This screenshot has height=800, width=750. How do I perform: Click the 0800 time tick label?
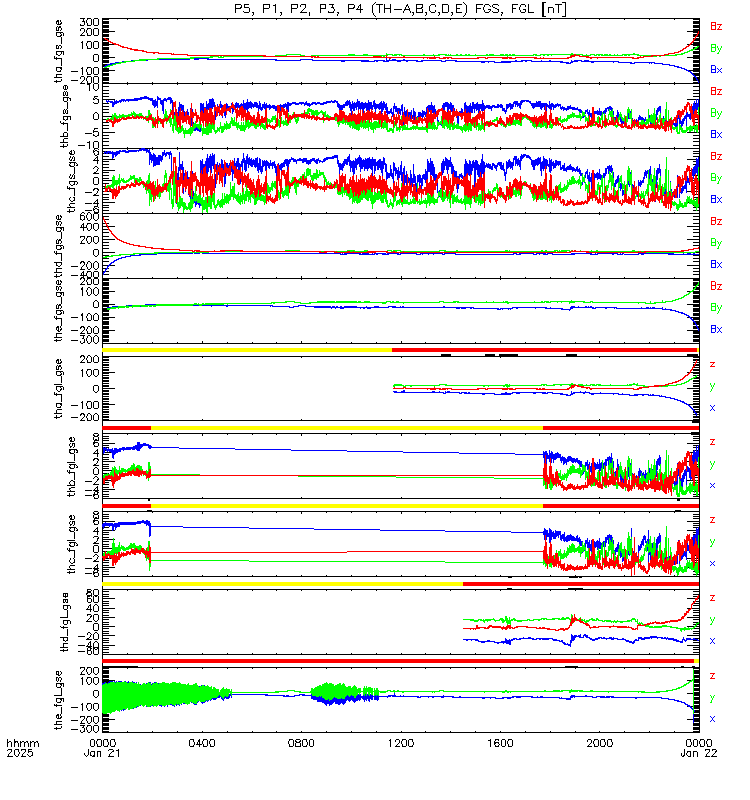point(301,743)
